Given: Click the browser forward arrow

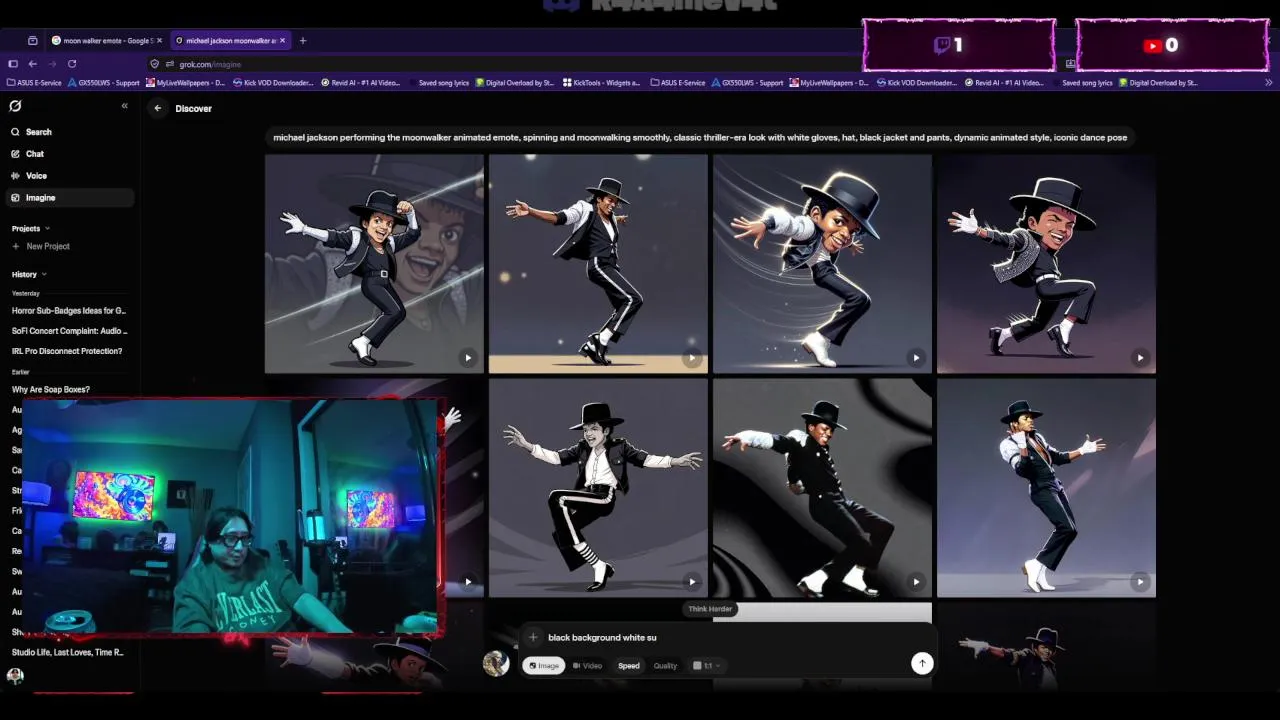Looking at the screenshot, I should 52,64.
